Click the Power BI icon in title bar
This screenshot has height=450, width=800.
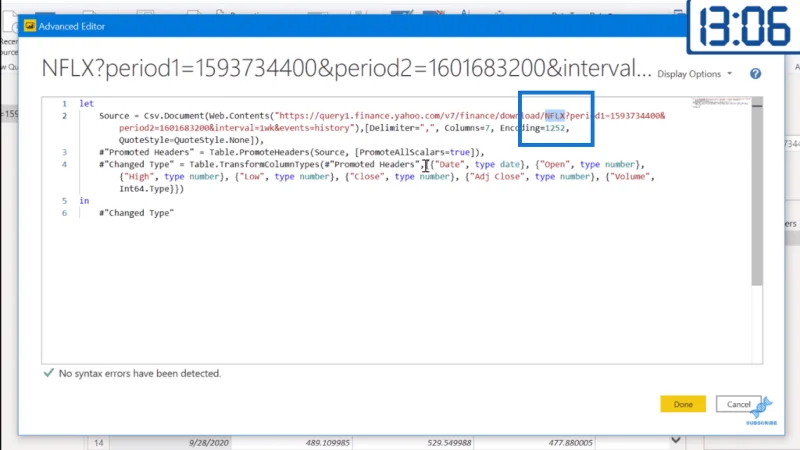tap(30, 26)
